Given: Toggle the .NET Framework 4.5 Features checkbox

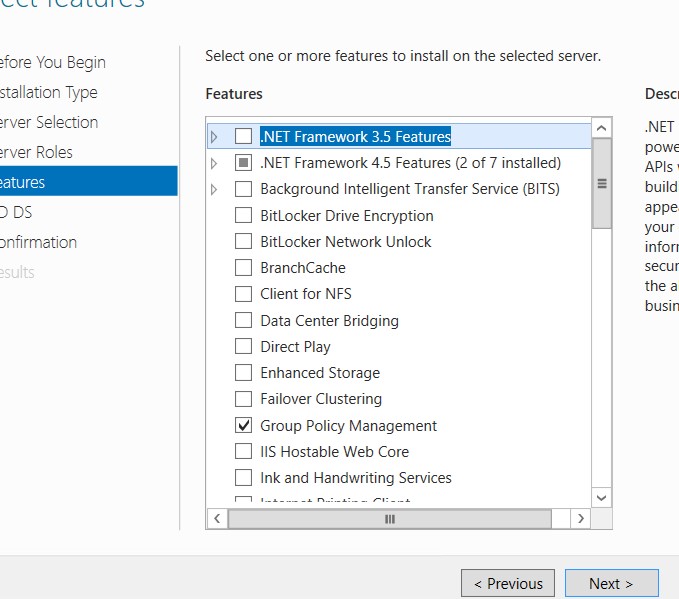Looking at the screenshot, I should click(243, 163).
